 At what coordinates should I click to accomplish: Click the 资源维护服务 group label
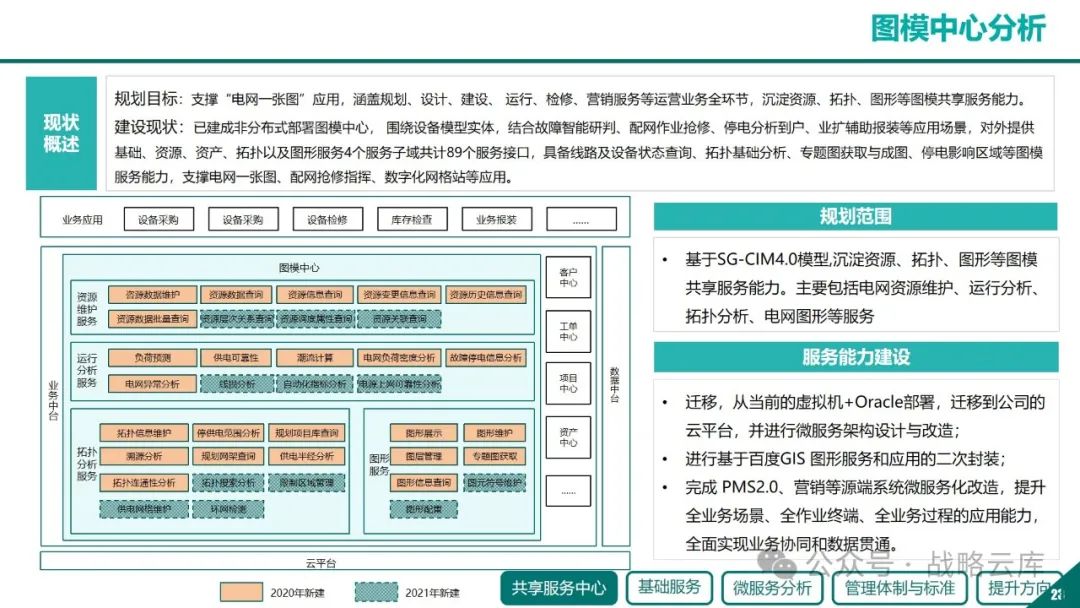pos(87,308)
